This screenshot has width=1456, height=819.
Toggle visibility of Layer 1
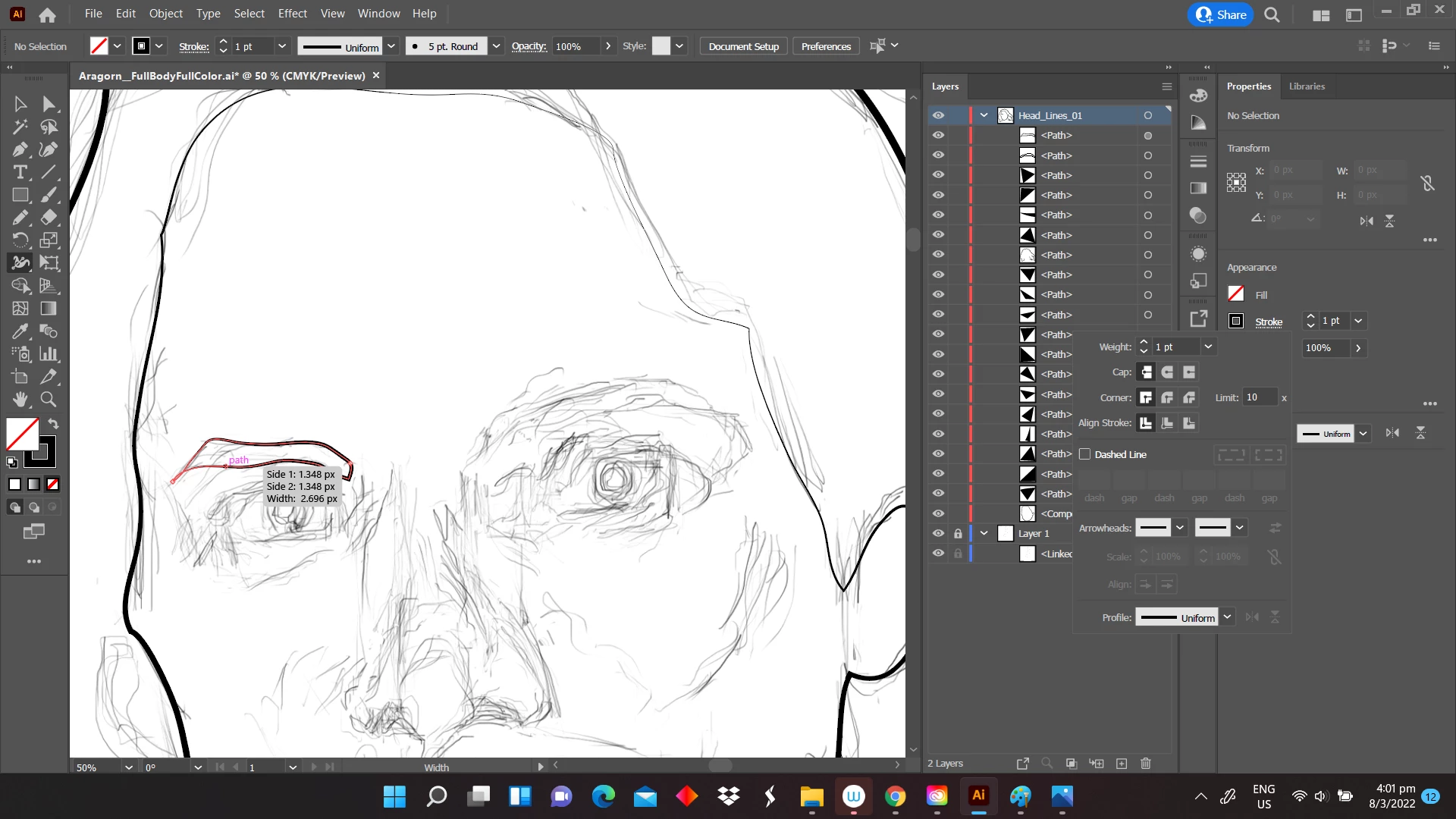(x=938, y=533)
